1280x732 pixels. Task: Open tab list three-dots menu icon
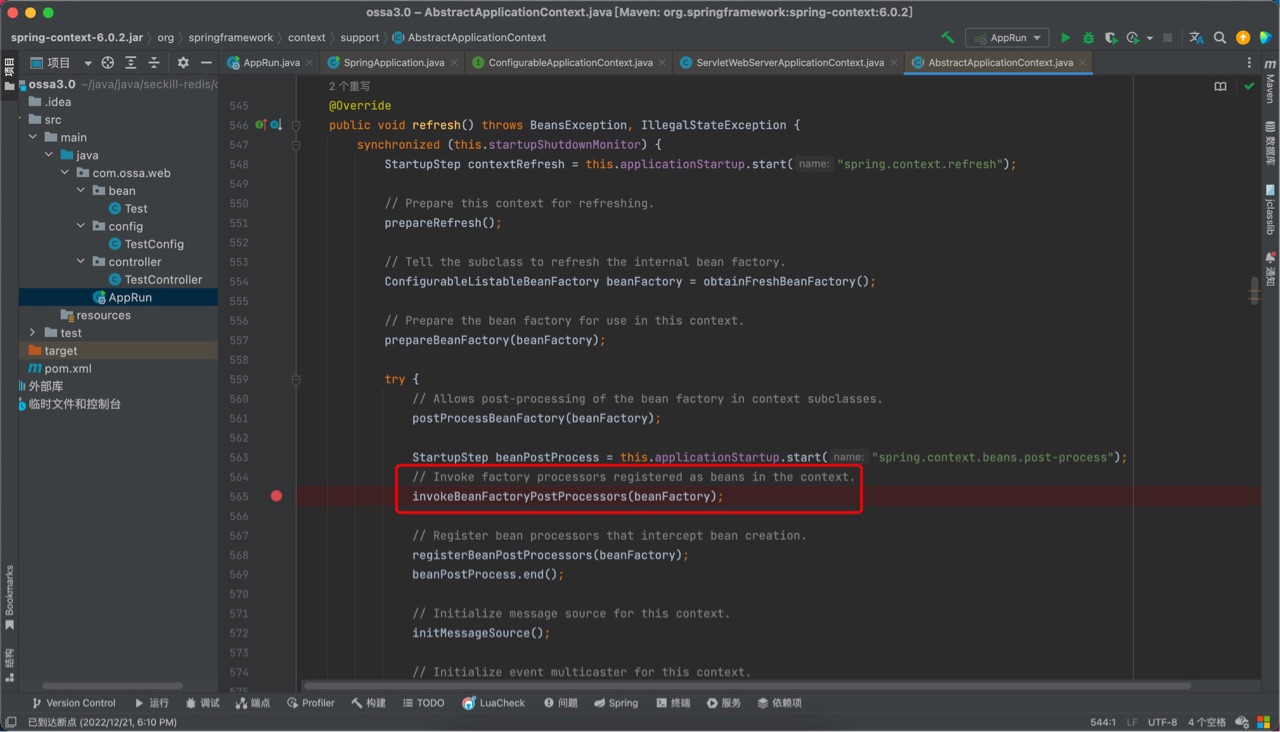coord(1249,62)
